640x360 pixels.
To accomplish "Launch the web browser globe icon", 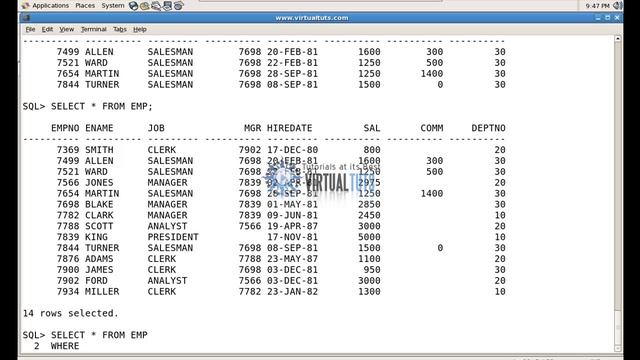I will 133,6.
